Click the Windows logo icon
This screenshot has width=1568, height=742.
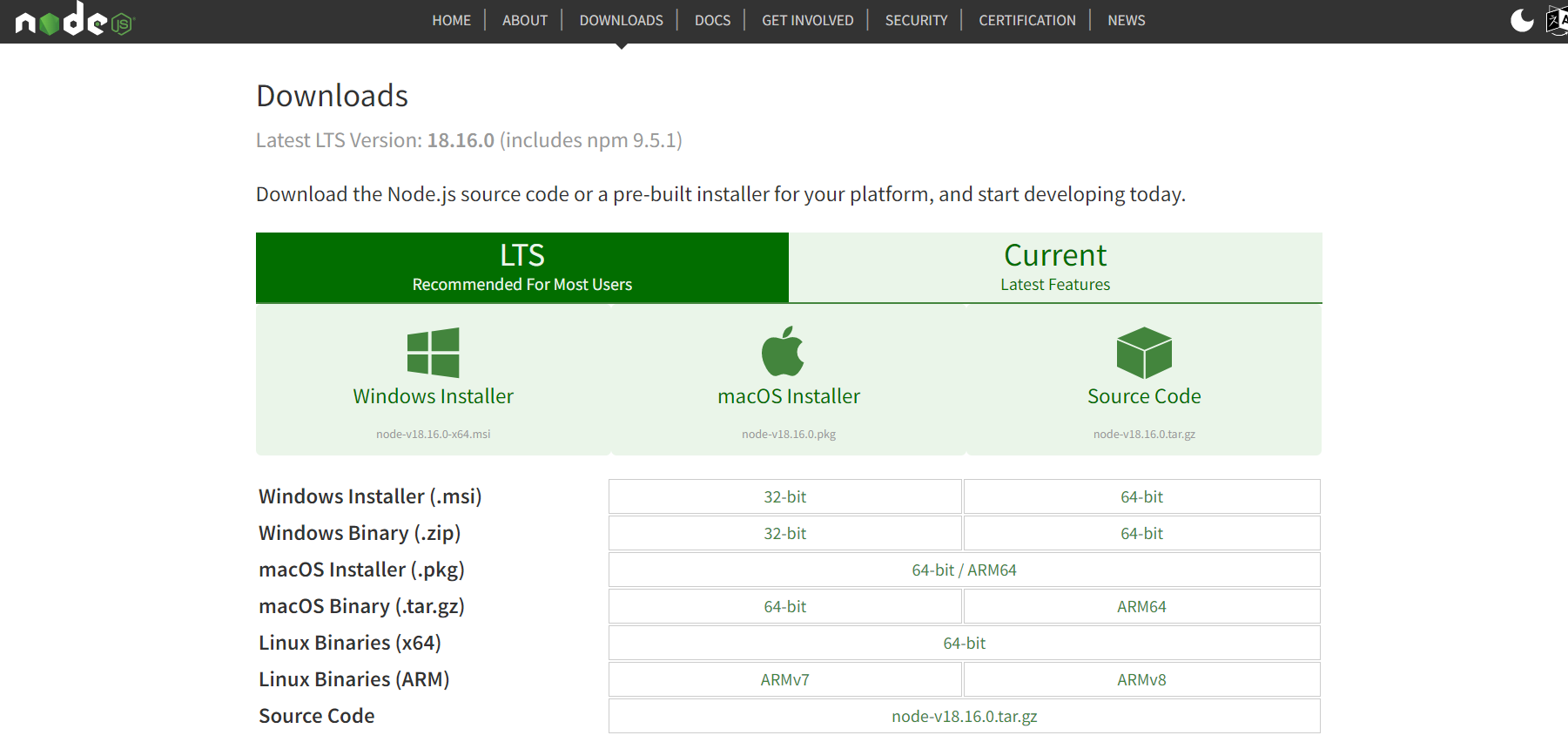click(x=433, y=352)
